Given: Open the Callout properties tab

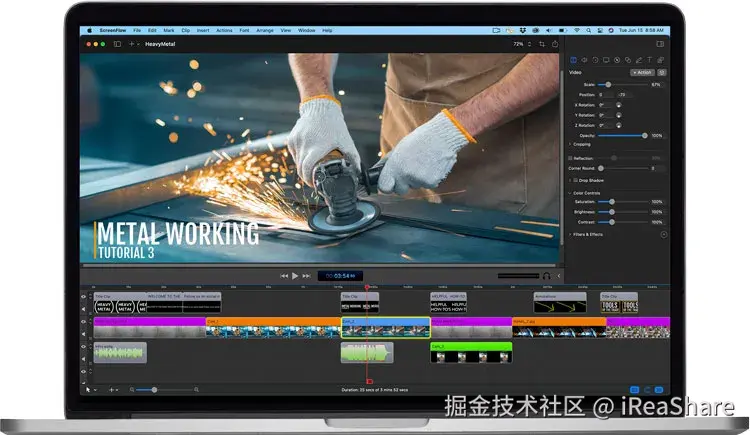Looking at the screenshot, I should pos(617,60).
